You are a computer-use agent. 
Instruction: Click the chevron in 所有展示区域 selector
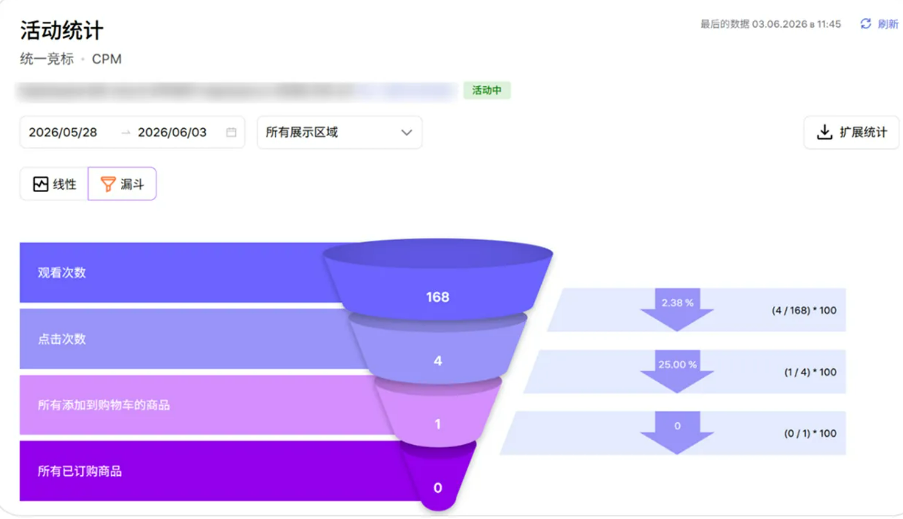pyautogui.click(x=407, y=132)
